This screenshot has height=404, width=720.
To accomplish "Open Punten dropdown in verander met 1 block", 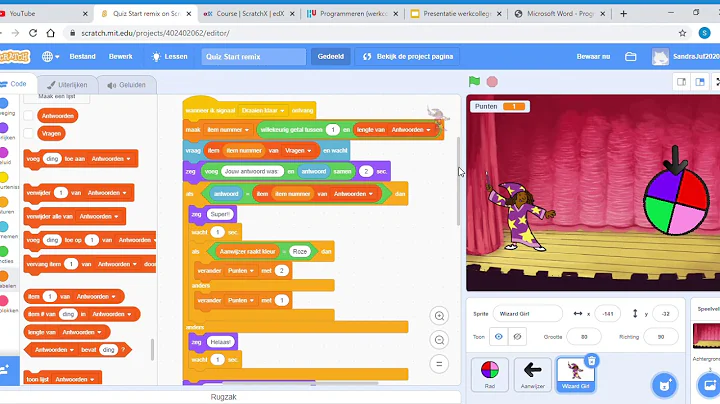I will (241, 300).
